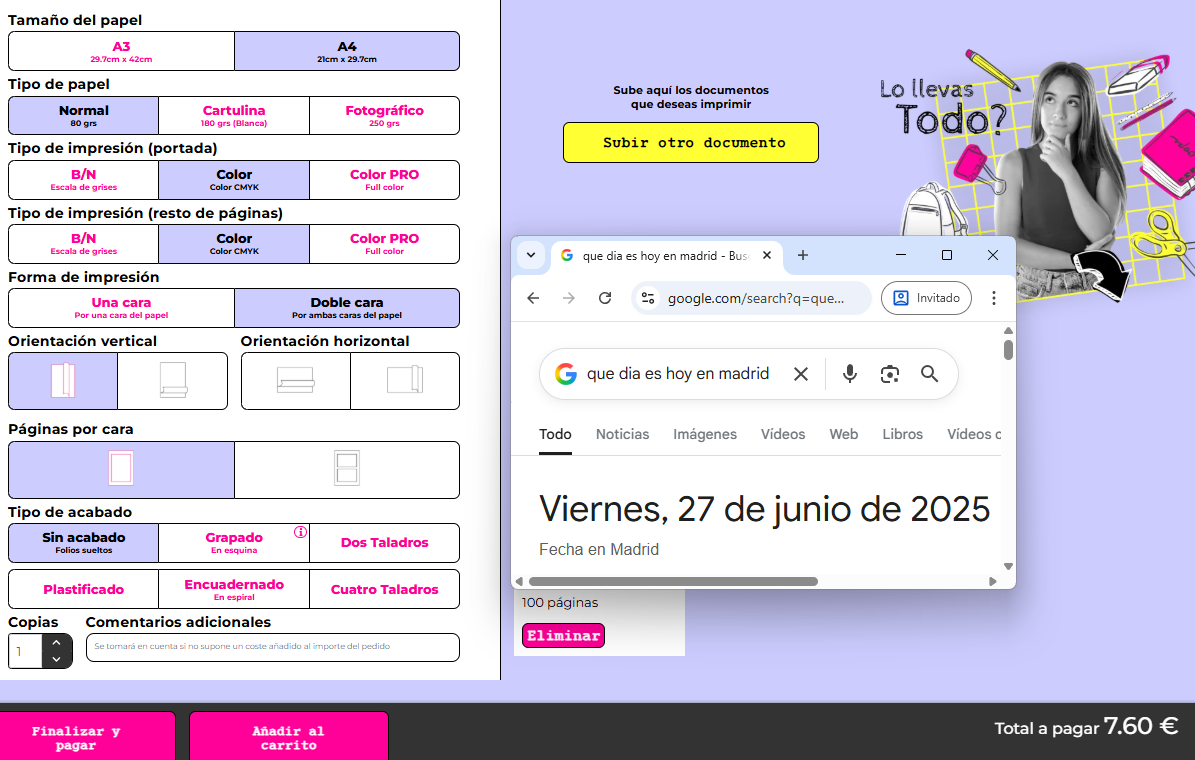Switch to Una cara printing
1195x760 pixels.
pyautogui.click(x=121, y=307)
